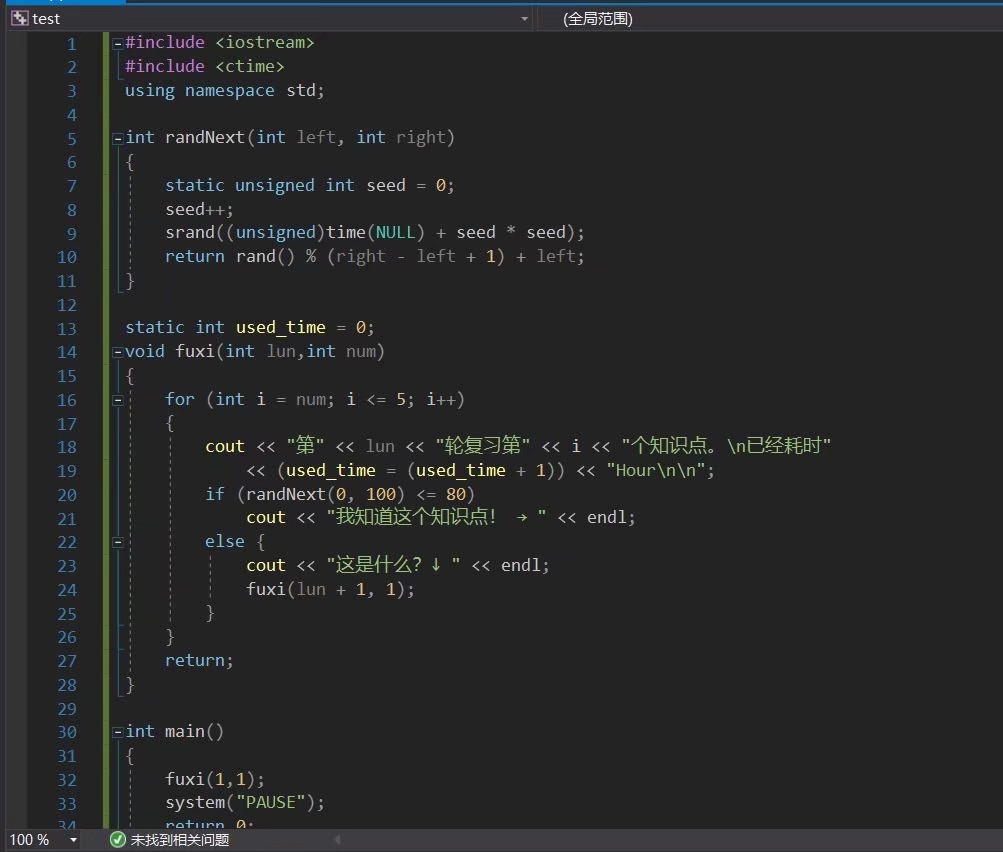1003x852 pixels.
Task: Collapse the main function at line 30
Action: (x=118, y=732)
